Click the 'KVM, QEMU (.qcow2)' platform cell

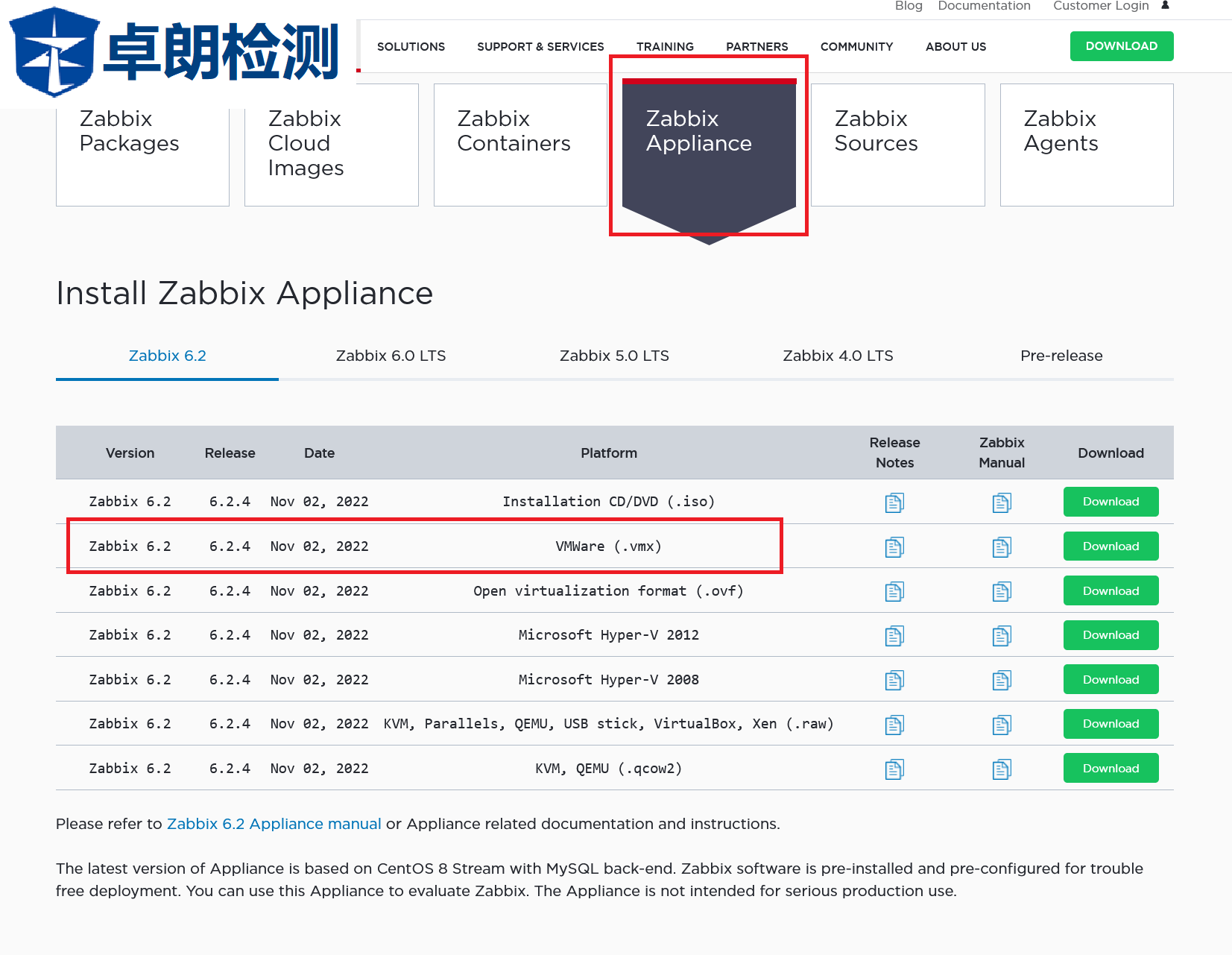608,769
